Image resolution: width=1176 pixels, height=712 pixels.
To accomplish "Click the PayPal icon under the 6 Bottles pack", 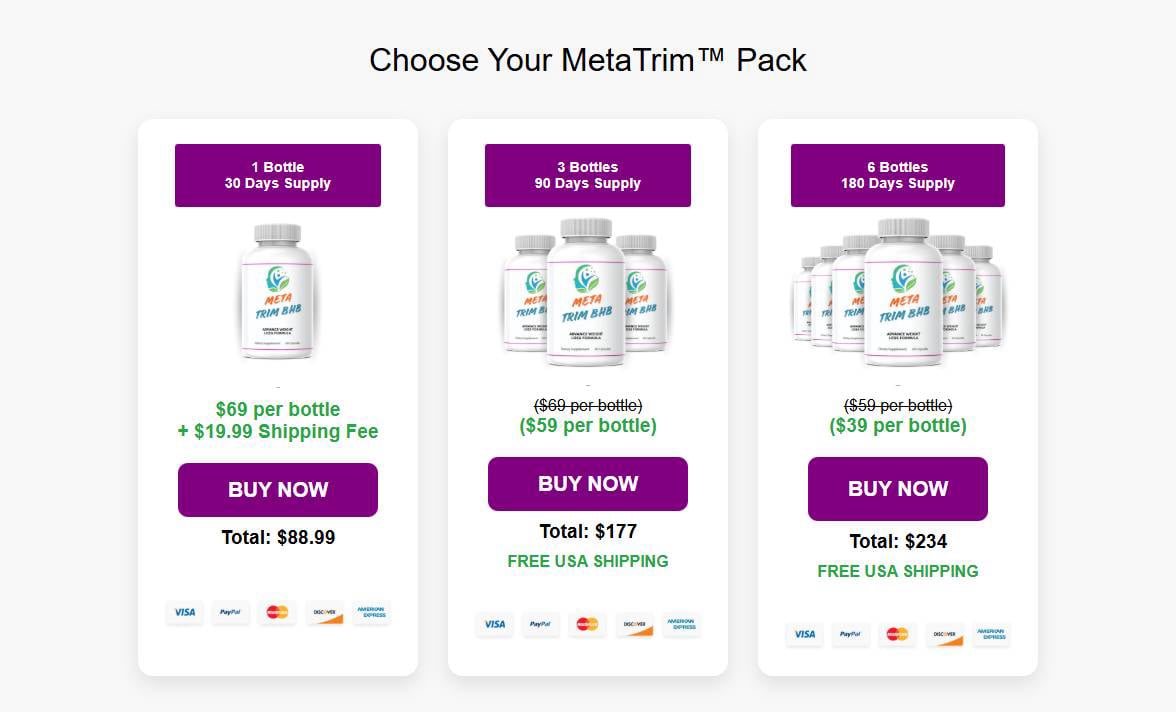I will 851,635.
